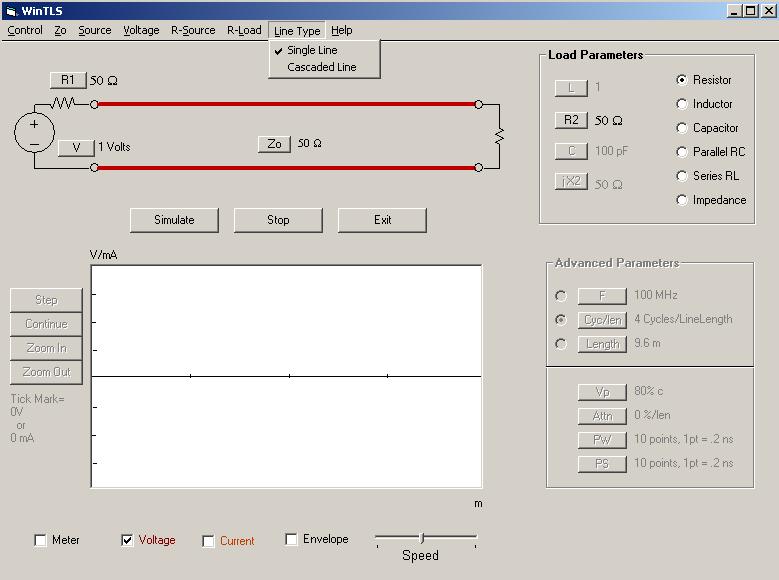Click the R2 load resistance button

point(571,120)
